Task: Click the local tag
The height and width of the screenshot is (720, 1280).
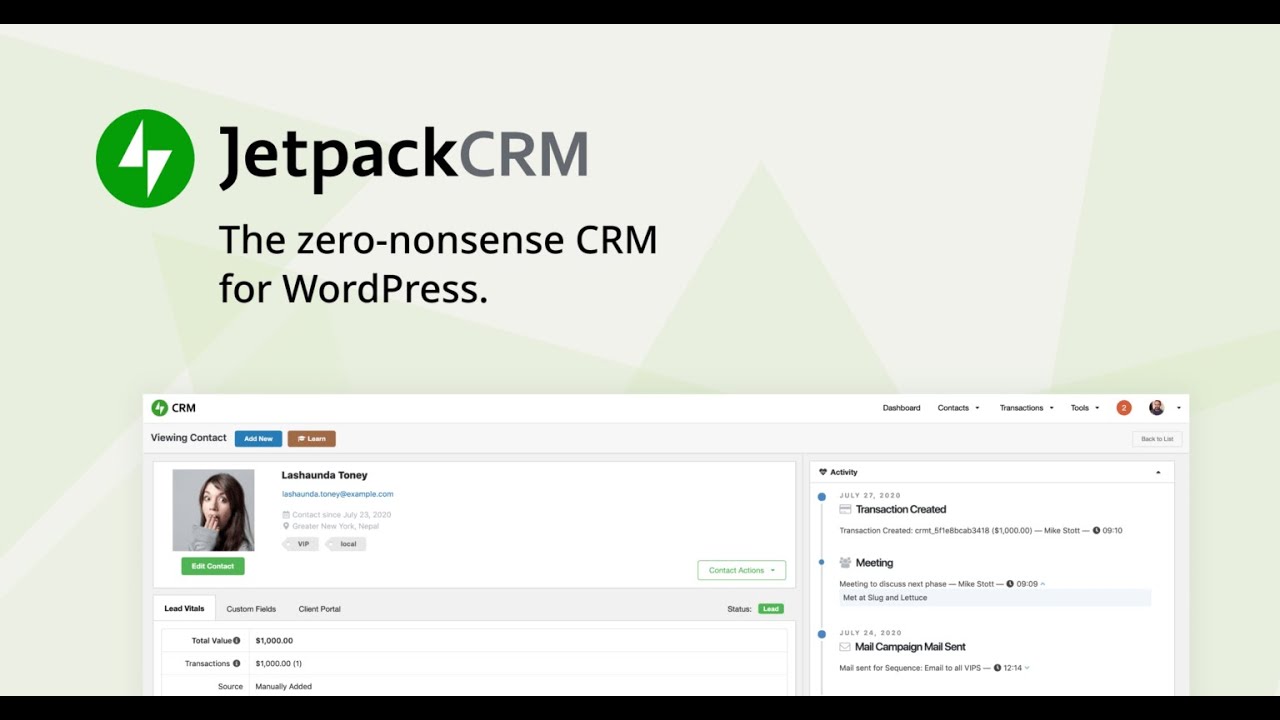Action: (347, 544)
